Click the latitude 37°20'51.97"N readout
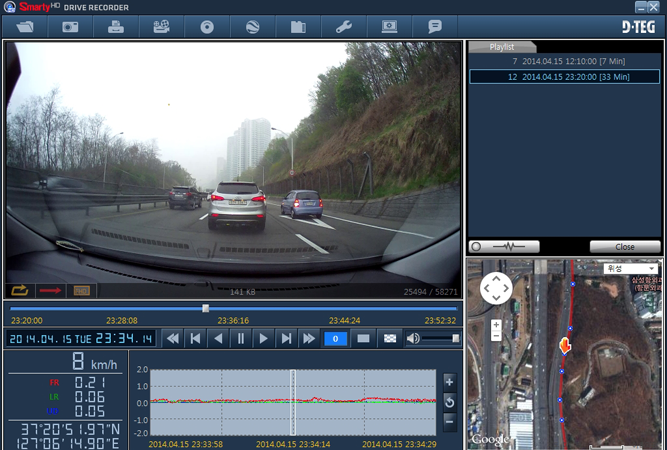Screen dimensions: 667x450 [70, 429]
